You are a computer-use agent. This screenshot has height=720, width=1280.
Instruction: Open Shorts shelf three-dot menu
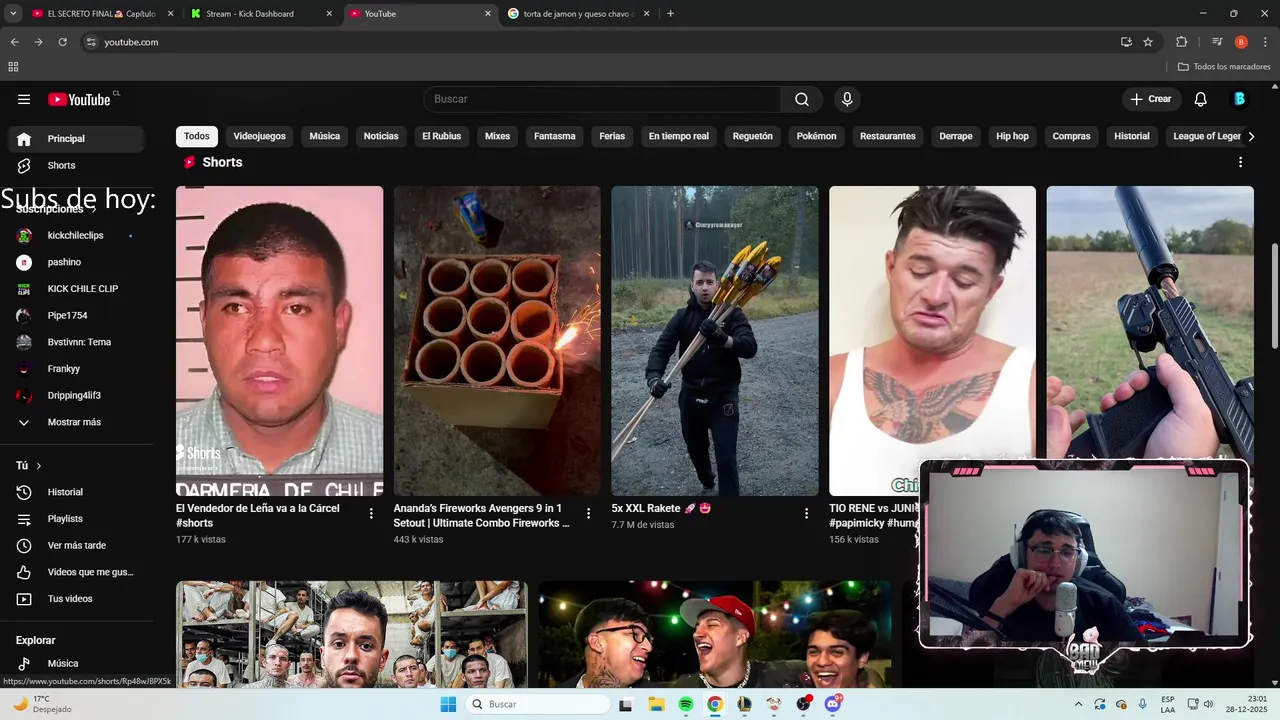1241,162
